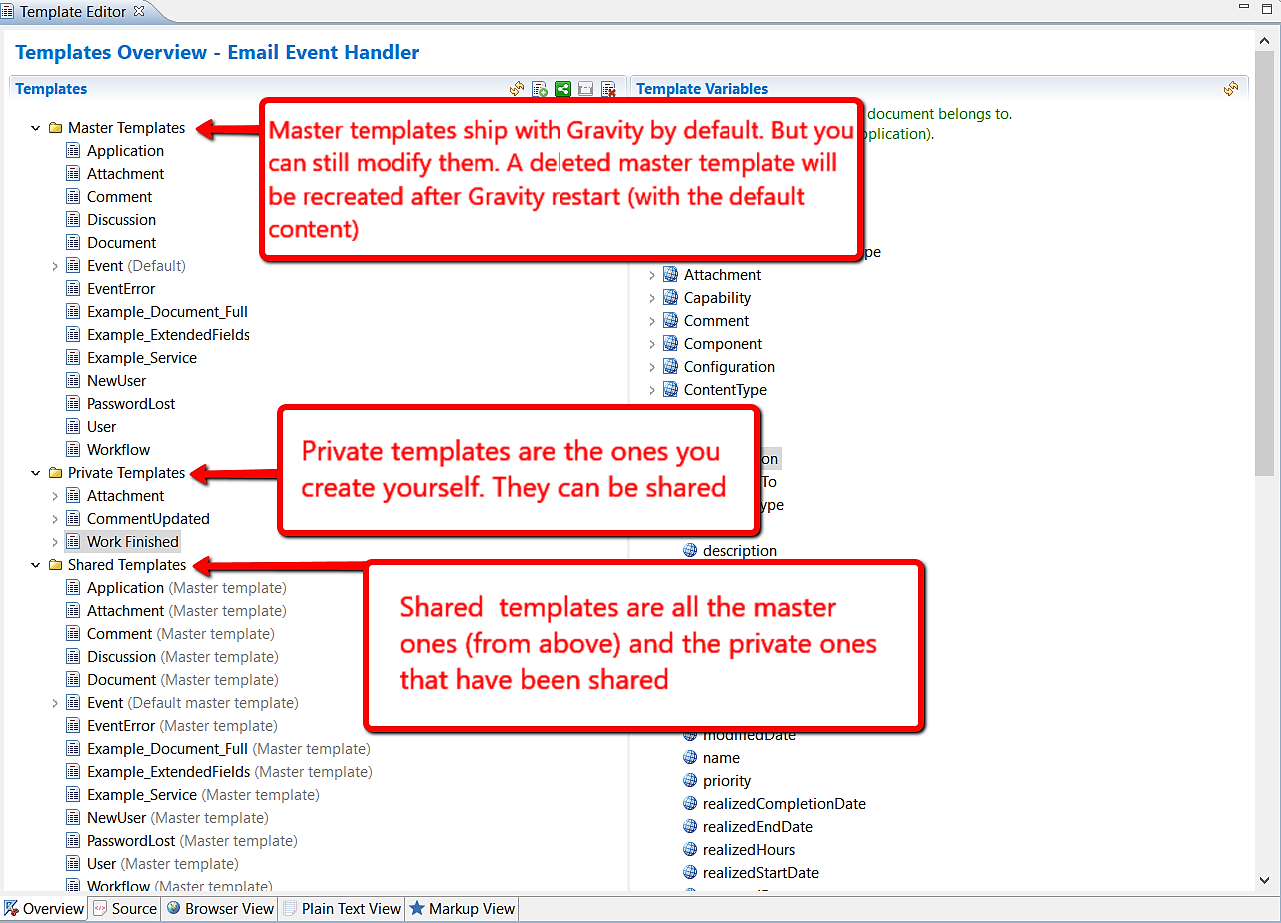Select the Work Finished private template
Image resolution: width=1281 pixels, height=923 pixels.
pyautogui.click(x=132, y=542)
